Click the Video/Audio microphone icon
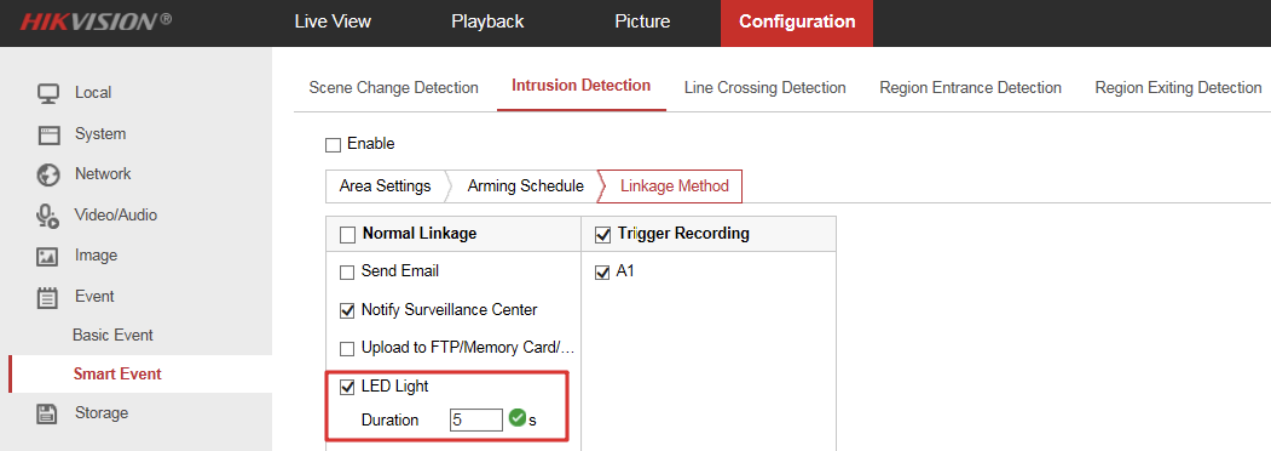 [x=48, y=216]
